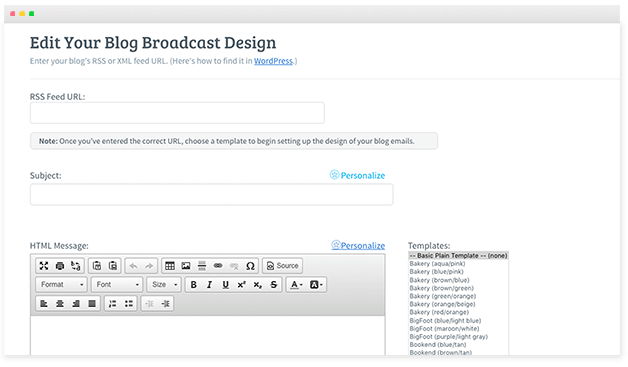Click the increase indent icon
The image size is (628, 367).
(x=165, y=304)
